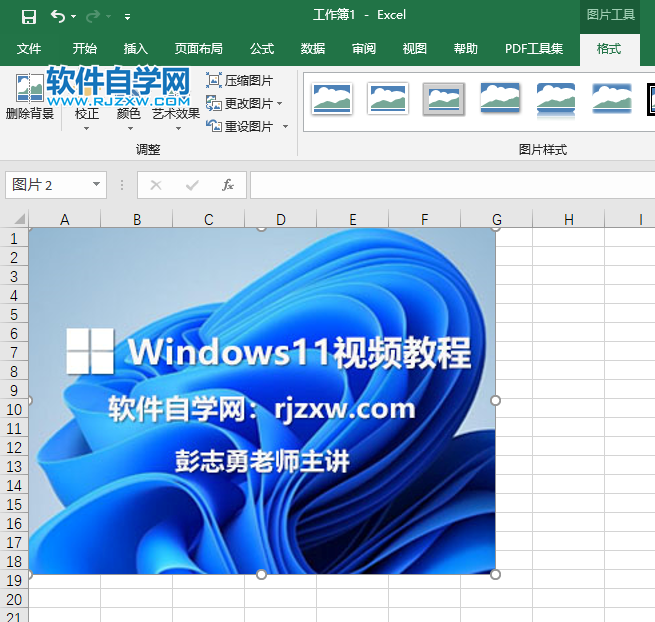Click the 重设图片 button
This screenshot has width=655, height=622.
239,126
